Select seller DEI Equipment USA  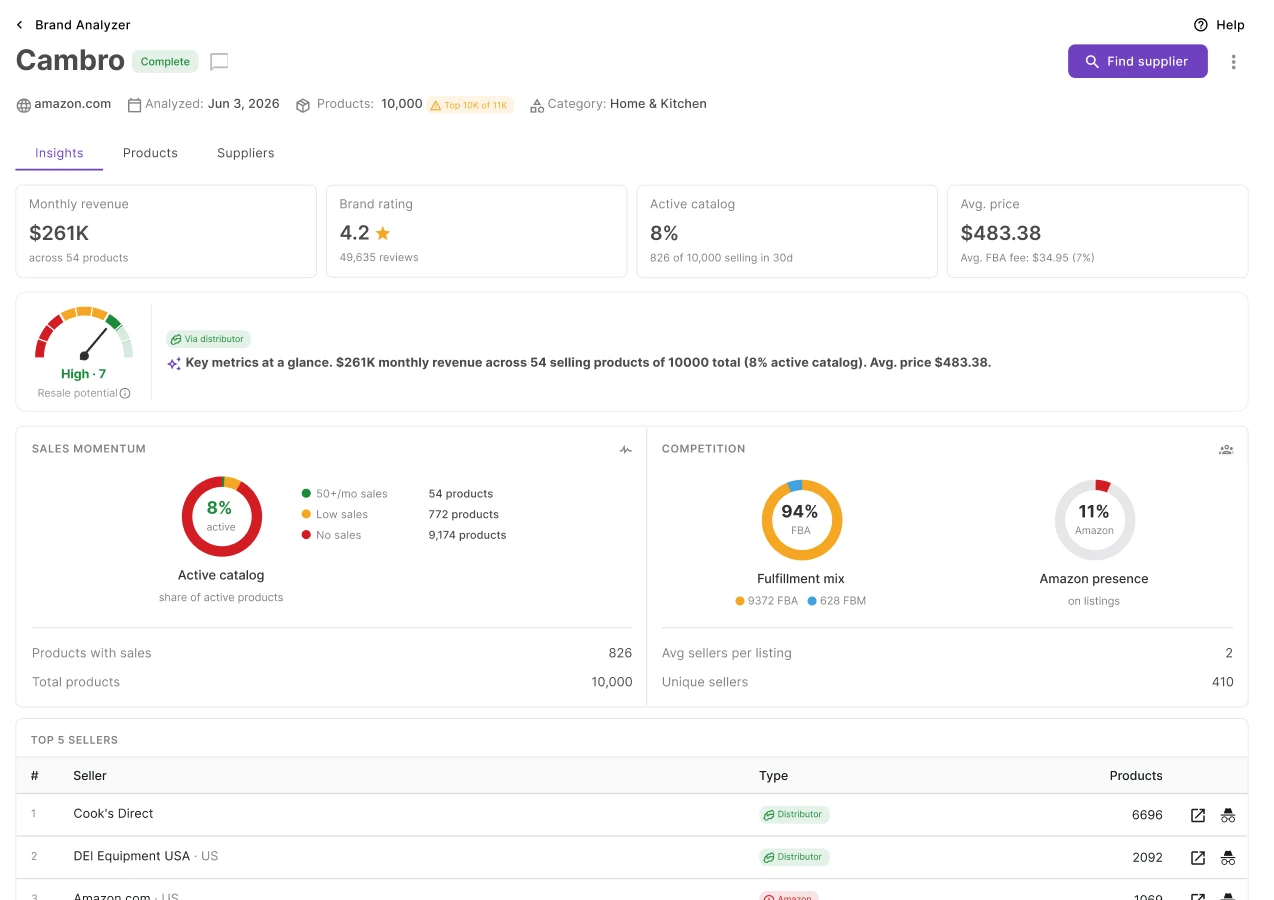131,857
